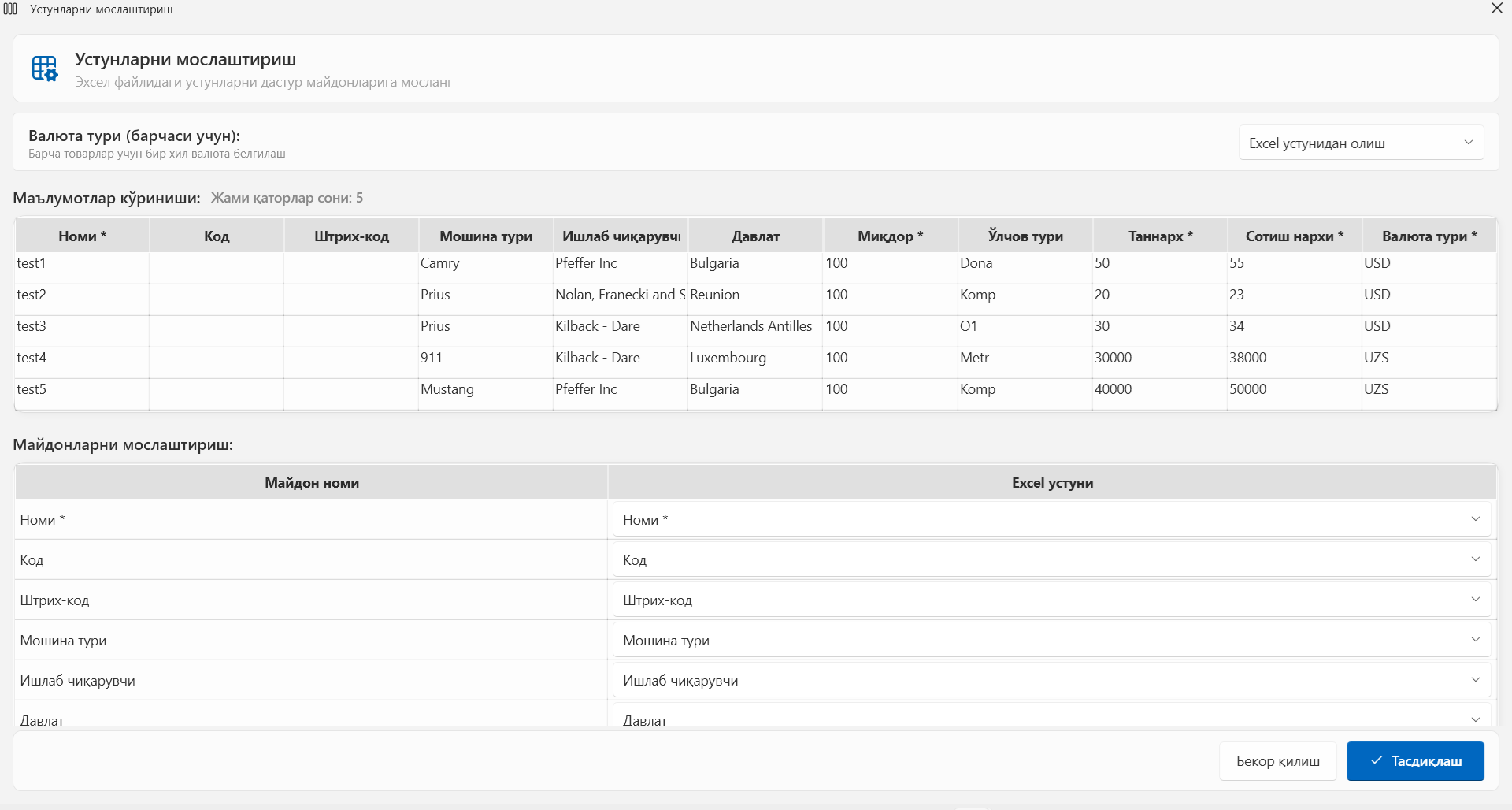Expand the 'Номи *' Excel column dropdown
The height and width of the screenshot is (810, 1512).
click(1052, 519)
